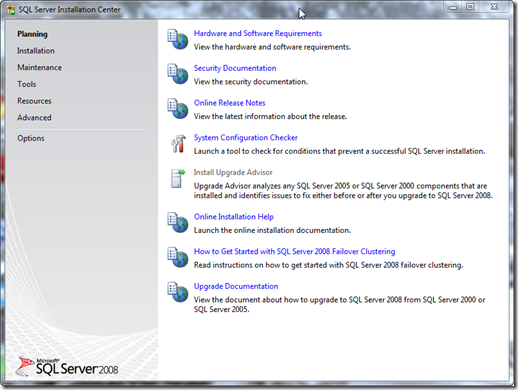Click 'Upgrade Advisor analyzes any SQL Server 2005' text
Image resolution: width=518 pixels, height=390 pixels.
(x=343, y=191)
